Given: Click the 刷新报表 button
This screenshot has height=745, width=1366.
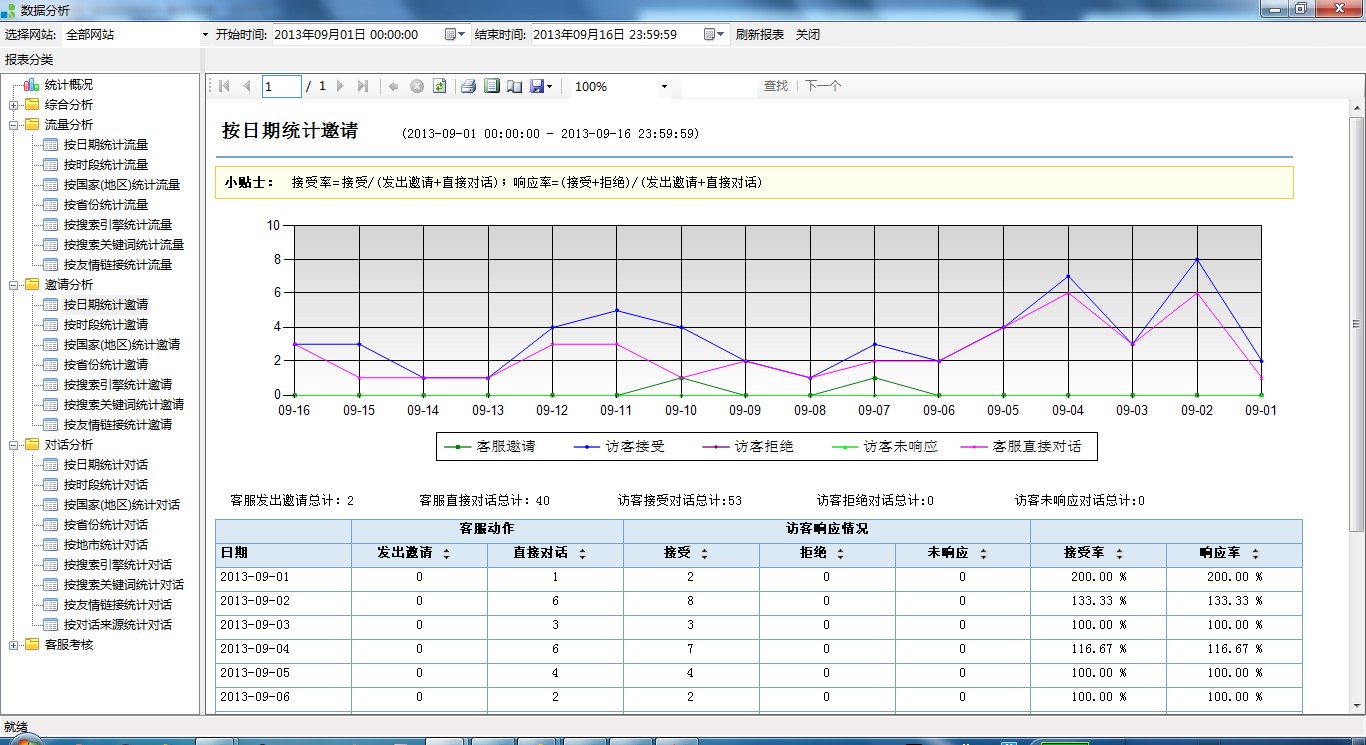Looking at the screenshot, I should (x=760, y=34).
